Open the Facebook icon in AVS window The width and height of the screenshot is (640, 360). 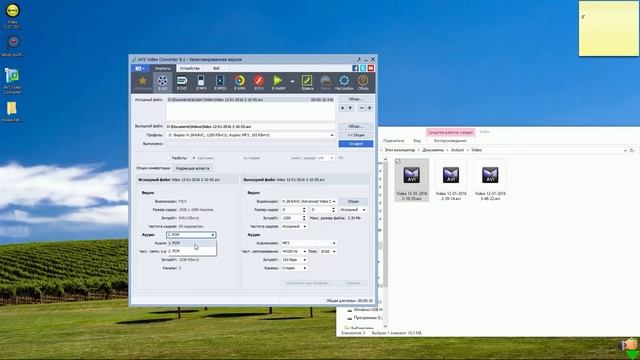[x=355, y=68]
